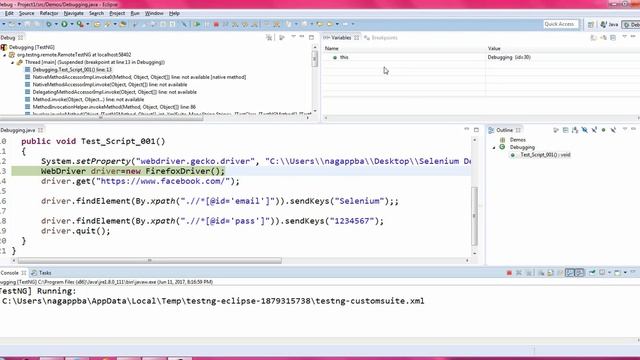Switch to the Tasks tab
The image size is (640, 360).
point(41,273)
